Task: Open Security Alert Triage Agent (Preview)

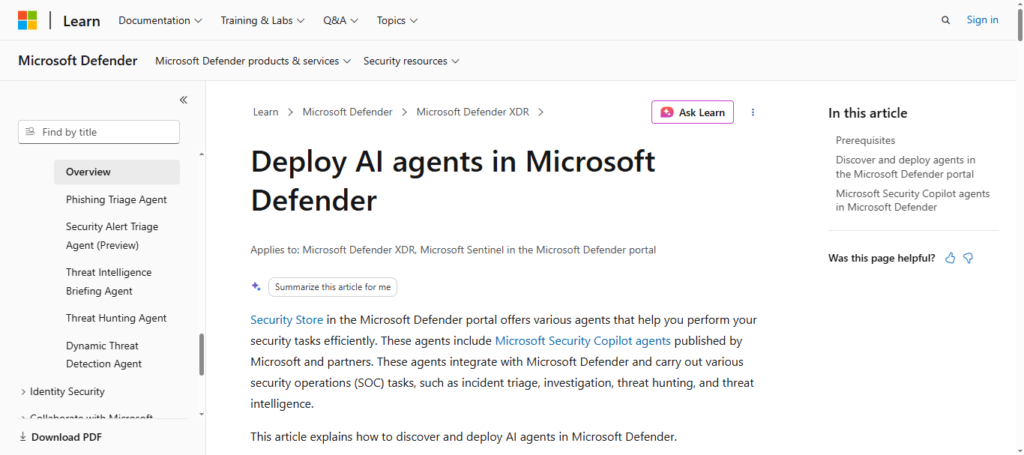Action: click(x=112, y=236)
